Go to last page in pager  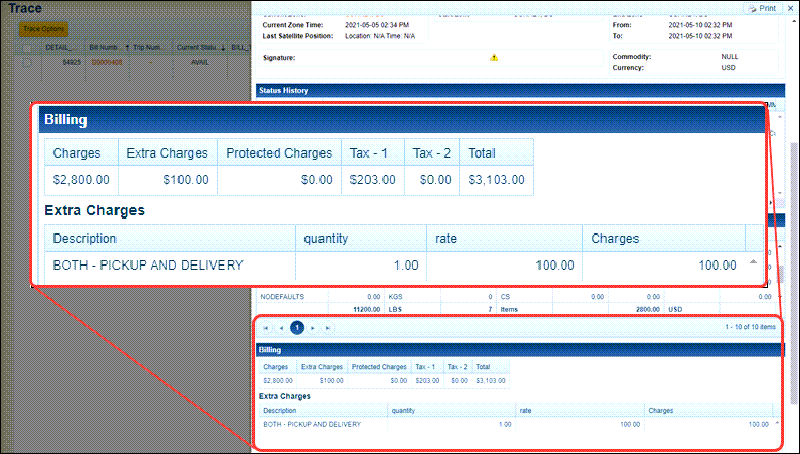pyautogui.click(x=328, y=327)
